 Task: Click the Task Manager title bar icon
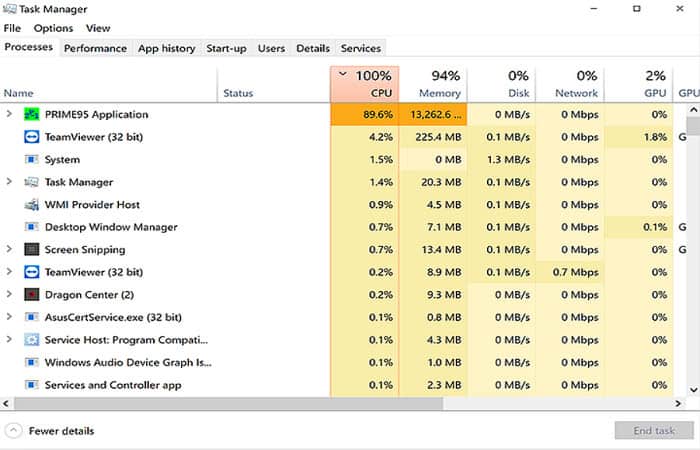click(x=9, y=8)
